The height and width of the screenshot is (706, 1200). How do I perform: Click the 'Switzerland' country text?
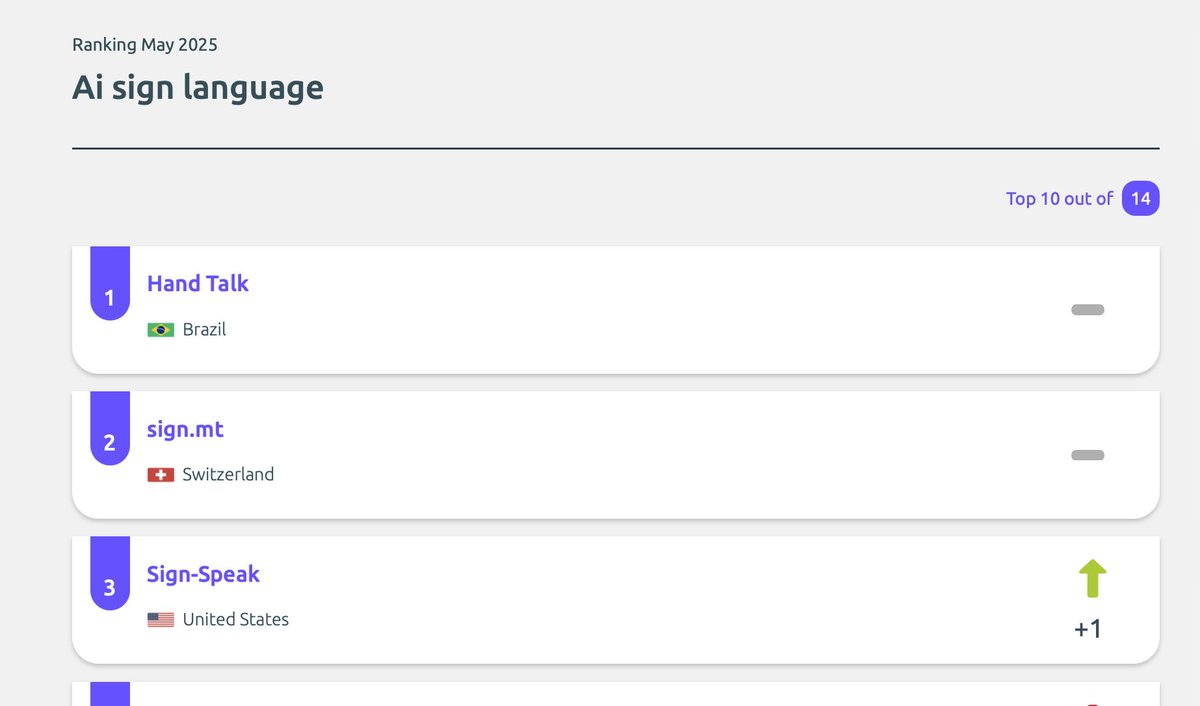coord(228,474)
